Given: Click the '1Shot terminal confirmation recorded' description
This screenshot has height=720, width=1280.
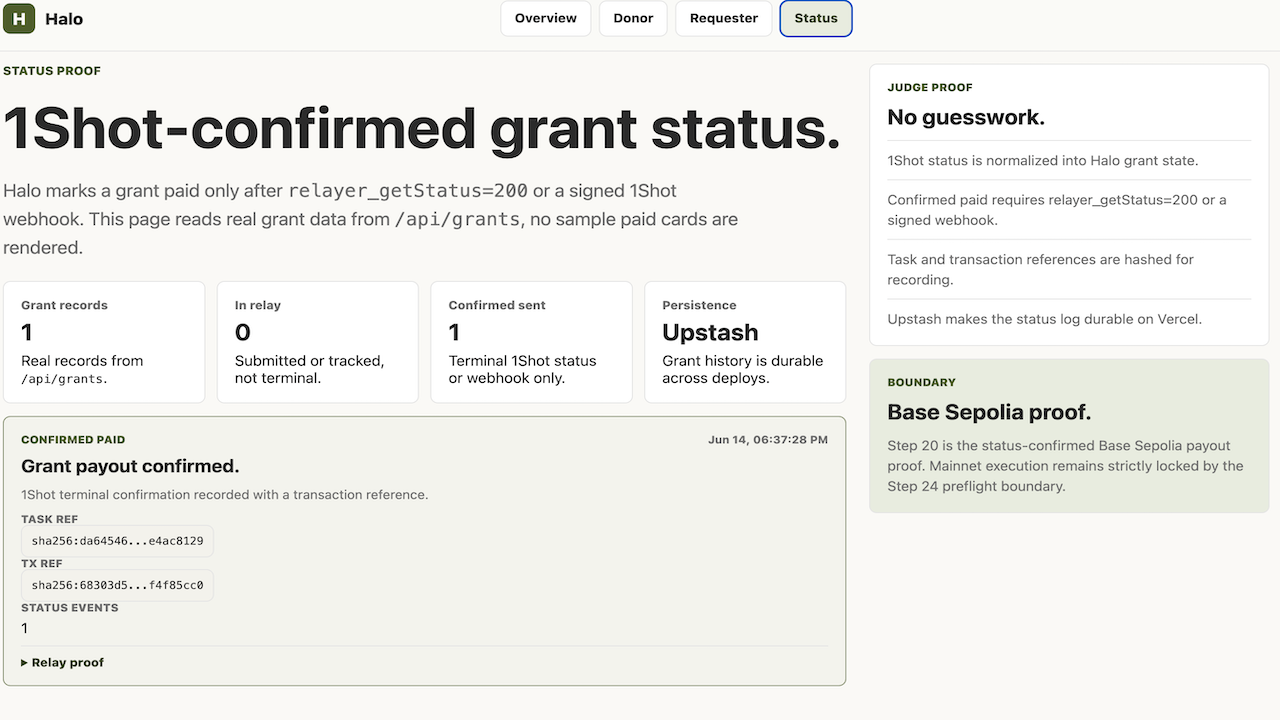Looking at the screenshot, I should pyautogui.click(x=225, y=495).
